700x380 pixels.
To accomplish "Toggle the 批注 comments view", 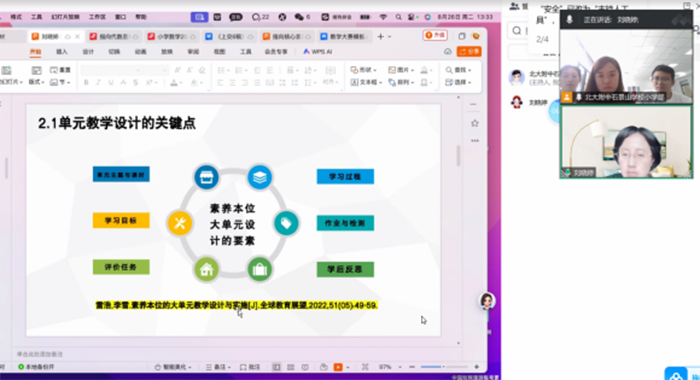I will tap(250, 367).
